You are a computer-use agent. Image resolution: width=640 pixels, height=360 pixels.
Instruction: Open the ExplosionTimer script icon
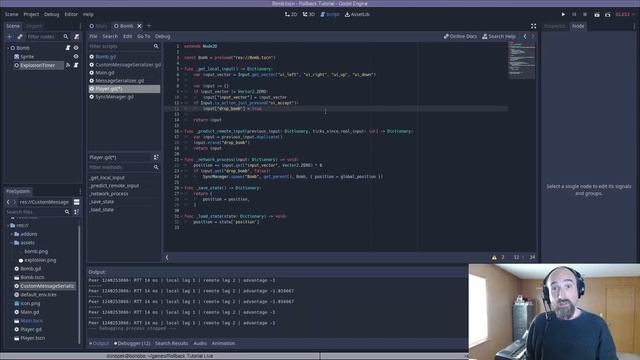click(x=76, y=65)
